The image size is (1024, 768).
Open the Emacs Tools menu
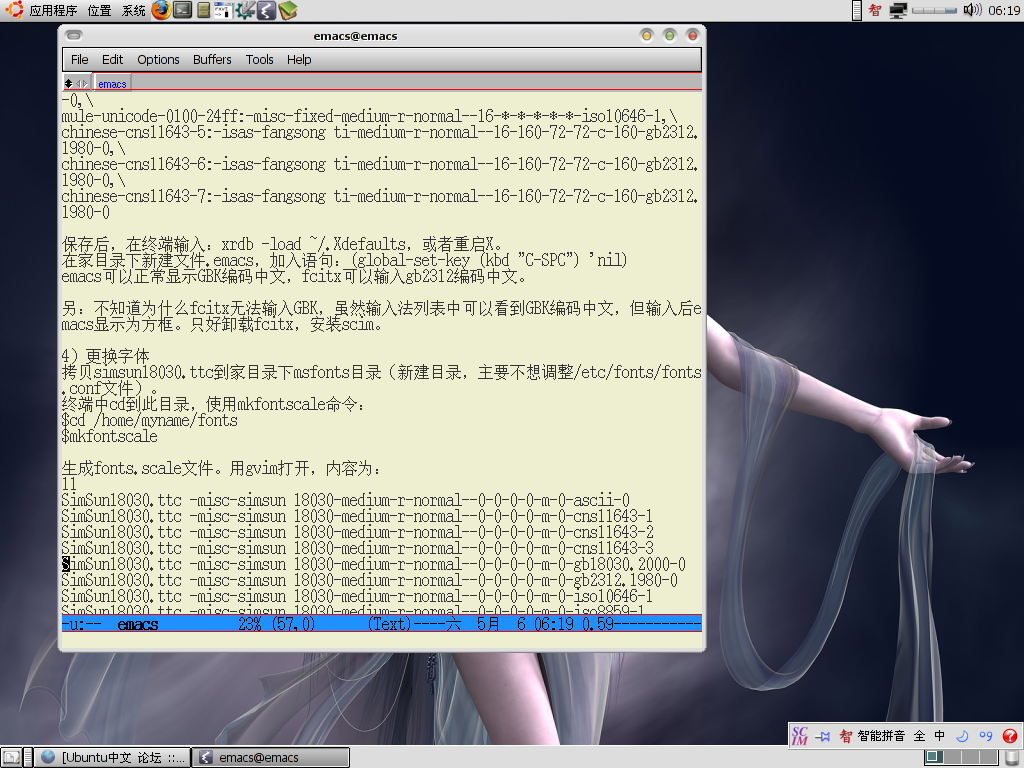pos(259,59)
